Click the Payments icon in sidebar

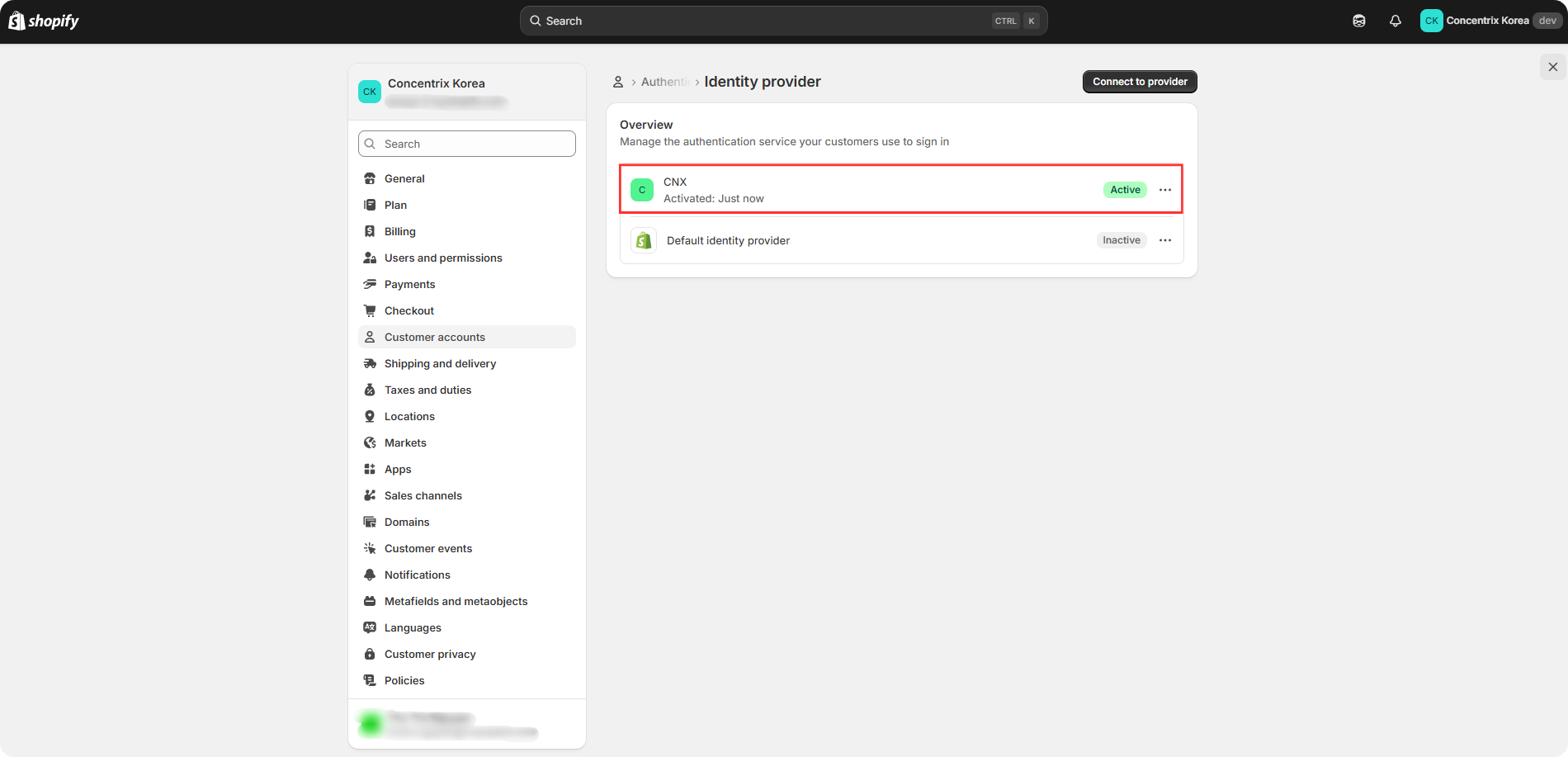[x=370, y=284]
